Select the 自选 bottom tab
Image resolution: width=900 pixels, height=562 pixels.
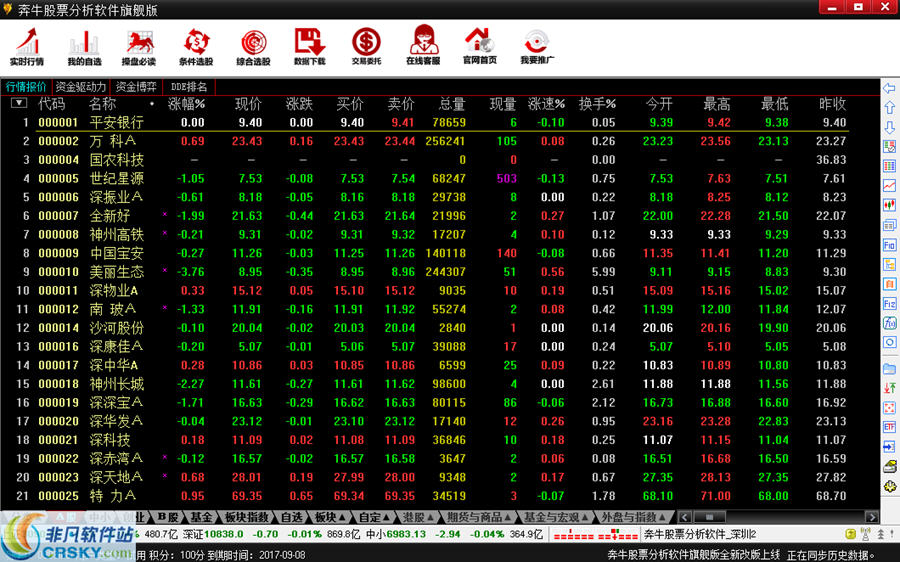coord(292,517)
